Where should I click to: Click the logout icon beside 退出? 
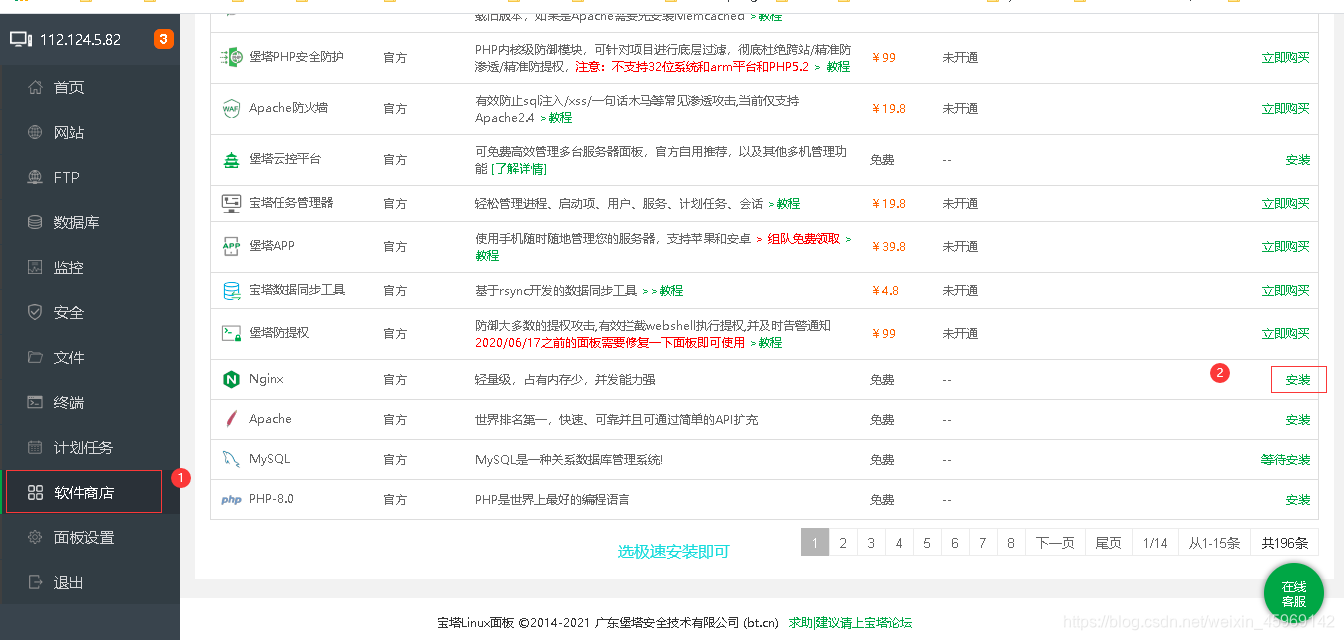[36, 582]
